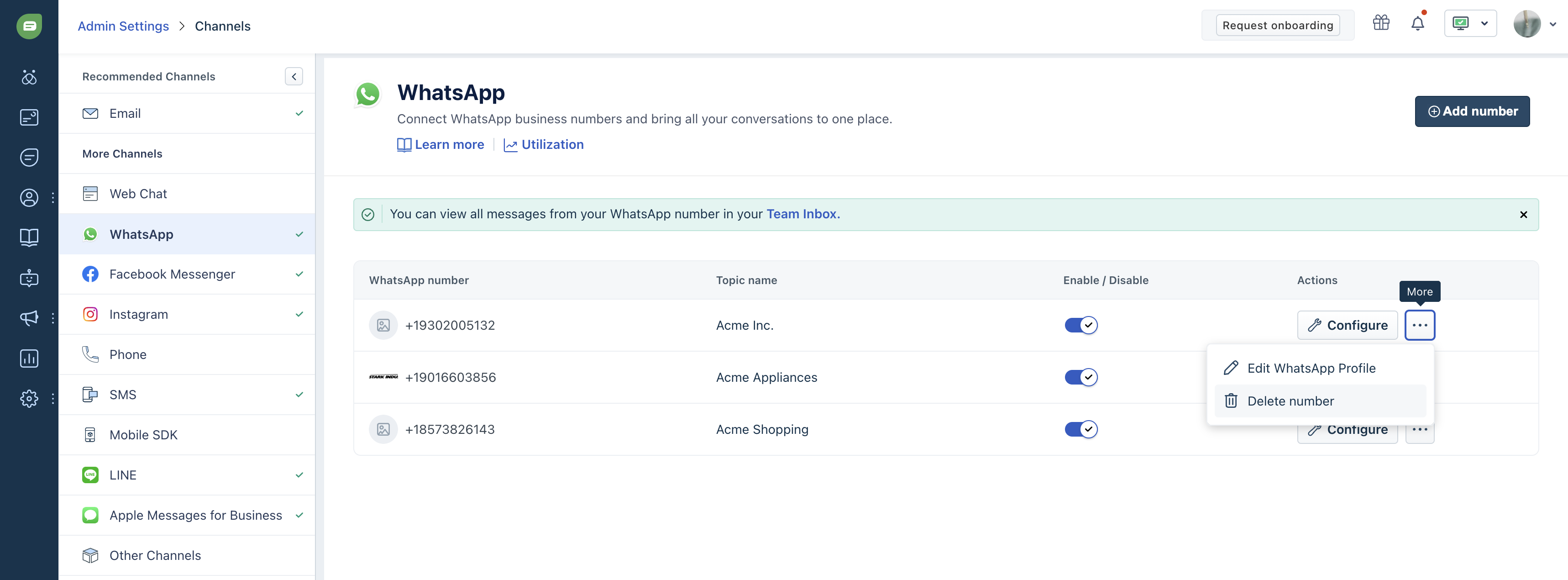This screenshot has height=580, width=1568.
Task: Choose Delete number from the menu
Action: pyautogui.click(x=1290, y=401)
